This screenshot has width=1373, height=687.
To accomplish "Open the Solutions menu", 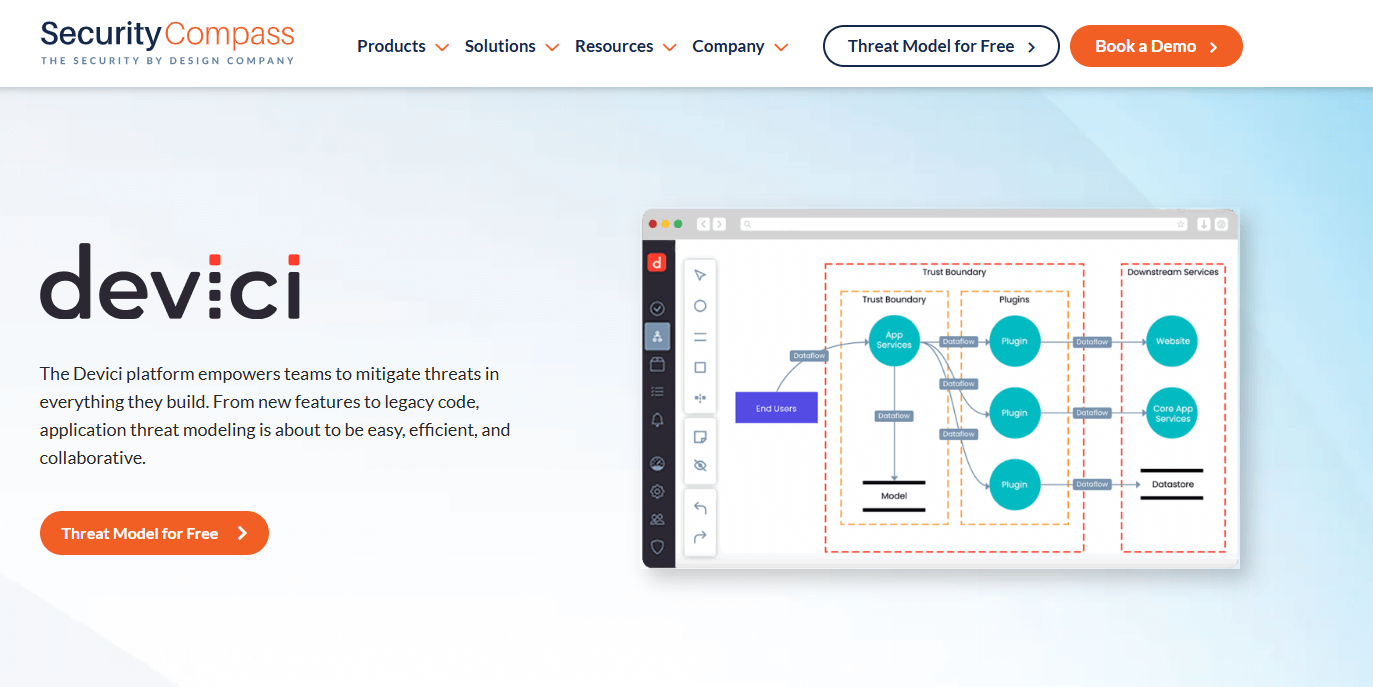I will [x=500, y=46].
